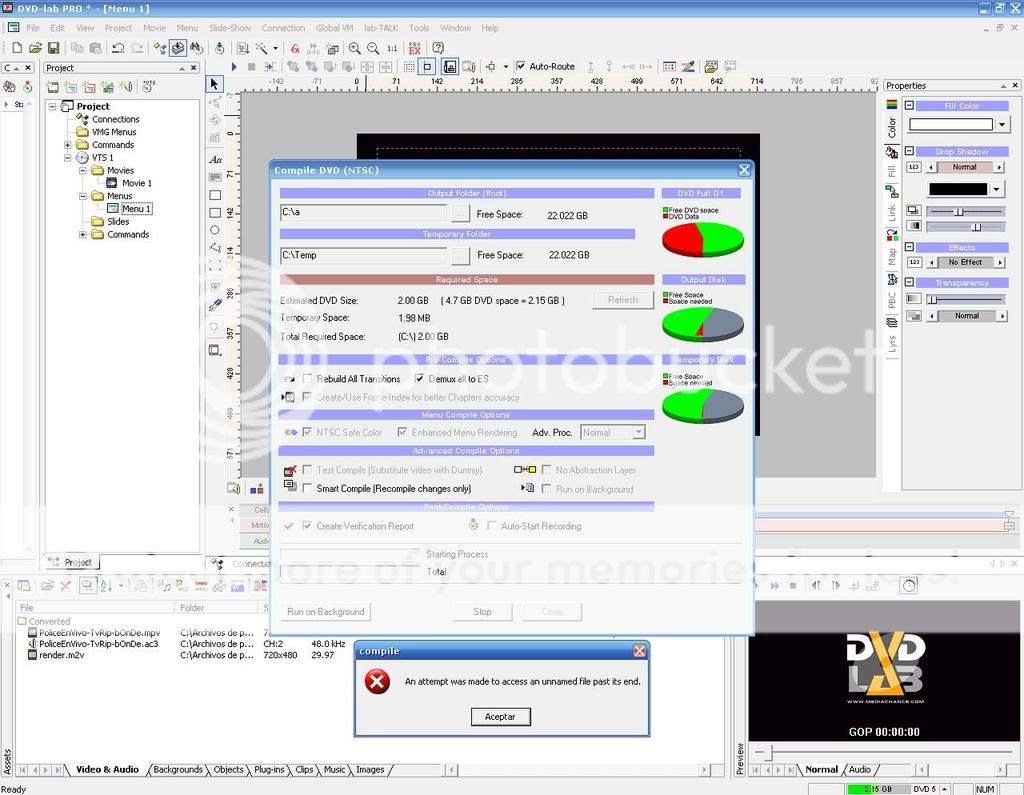1024x795 pixels.
Task: Toggle the Auto-Route checkbox
Action: point(520,66)
